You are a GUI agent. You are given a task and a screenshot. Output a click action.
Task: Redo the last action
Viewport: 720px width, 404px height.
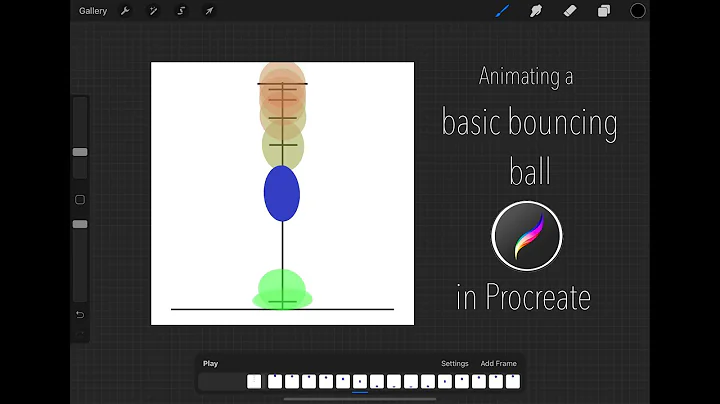[80, 334]
